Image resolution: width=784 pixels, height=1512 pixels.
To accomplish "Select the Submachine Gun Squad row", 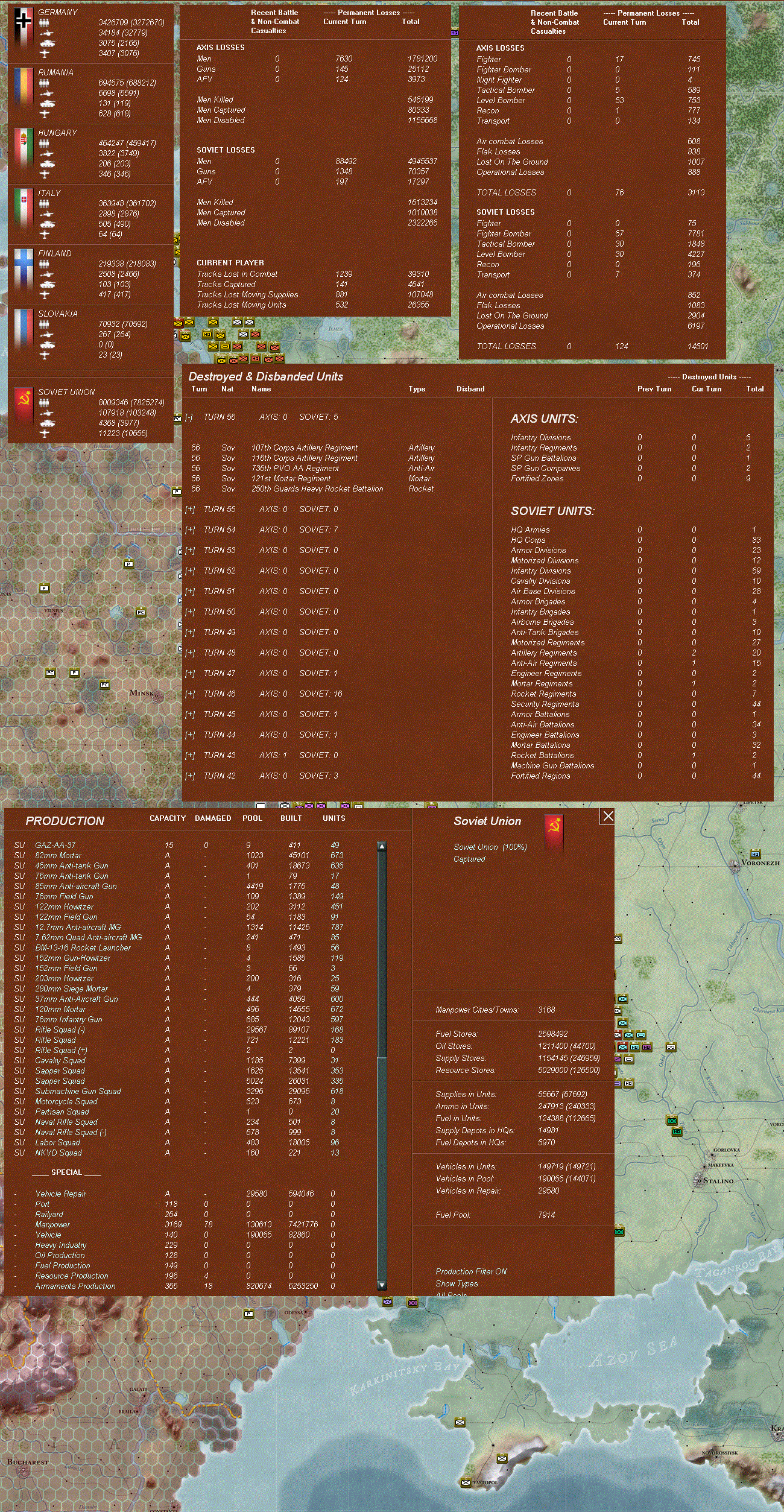I will (x=179, y=1092).
